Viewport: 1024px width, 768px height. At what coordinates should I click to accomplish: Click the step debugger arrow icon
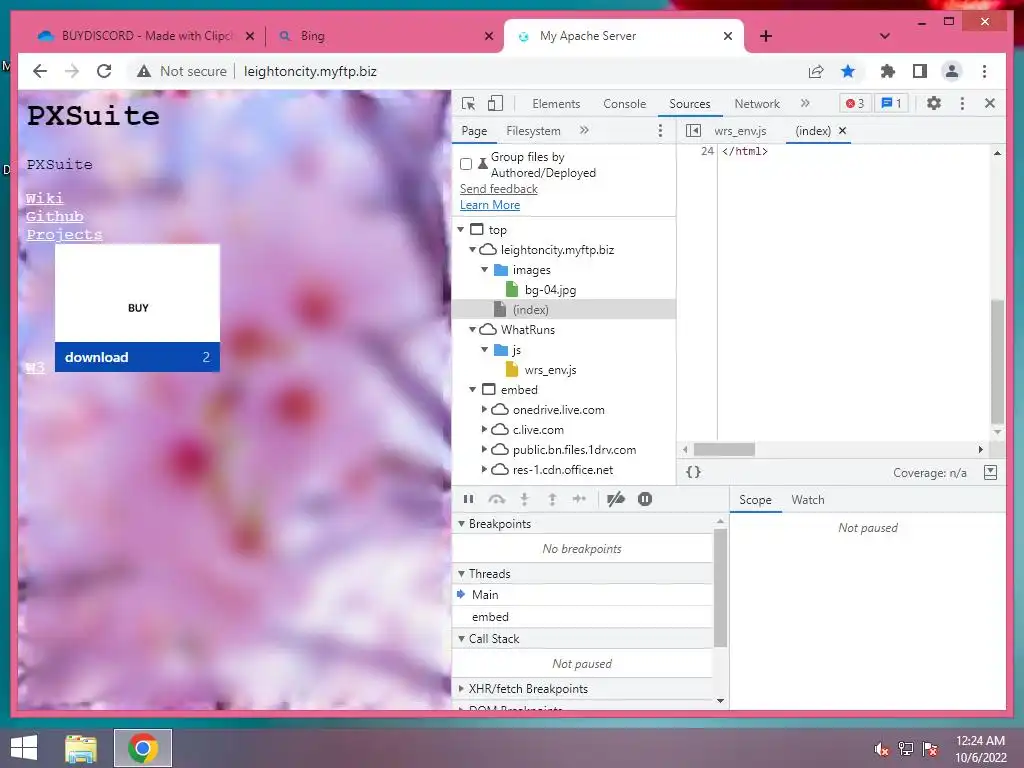coord(579,500)
